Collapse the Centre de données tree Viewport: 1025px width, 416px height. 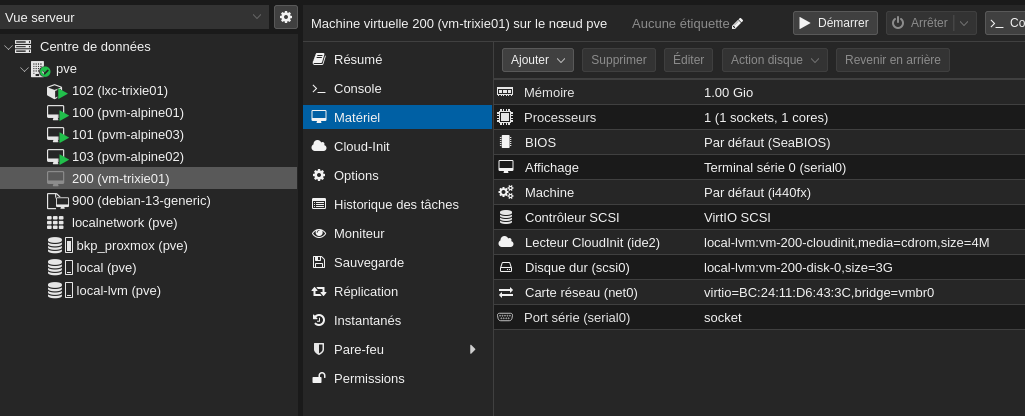click(x=9, y=46)
